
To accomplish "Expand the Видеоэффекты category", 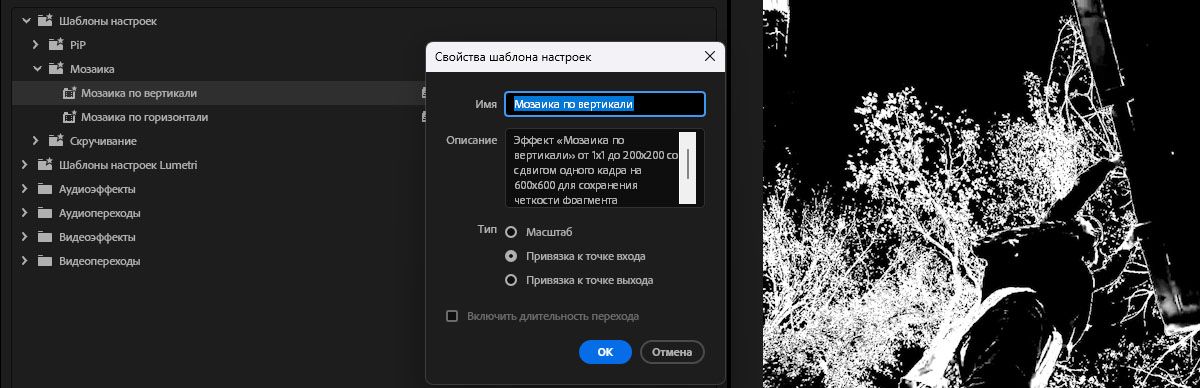I will pos(26,237).
